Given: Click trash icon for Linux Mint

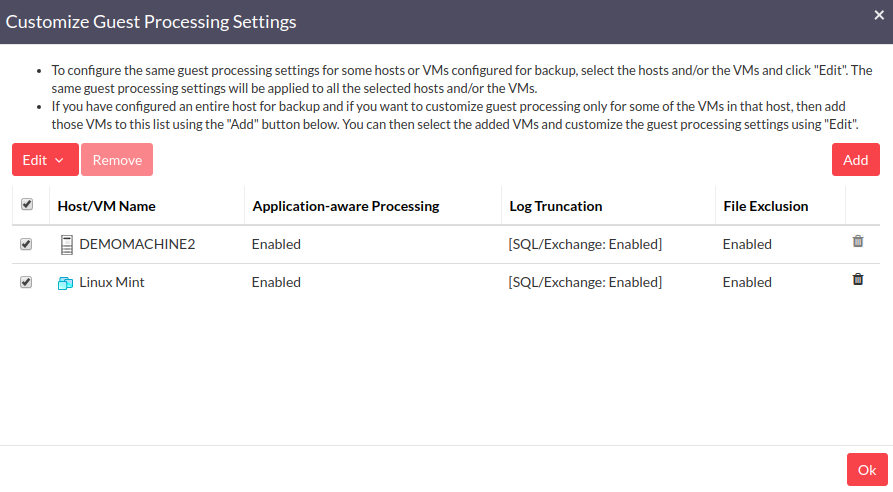Looking at the screenshot, I should tap(858, 279).
